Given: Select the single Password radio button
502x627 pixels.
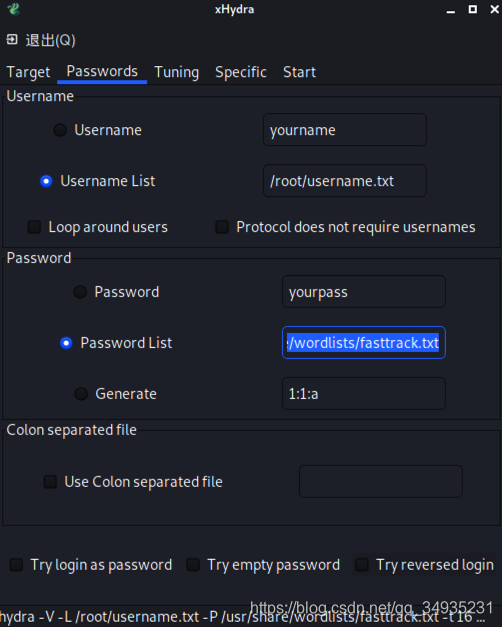Looking at the screenshot, I should pyautogui.click(x=80, y=292).
